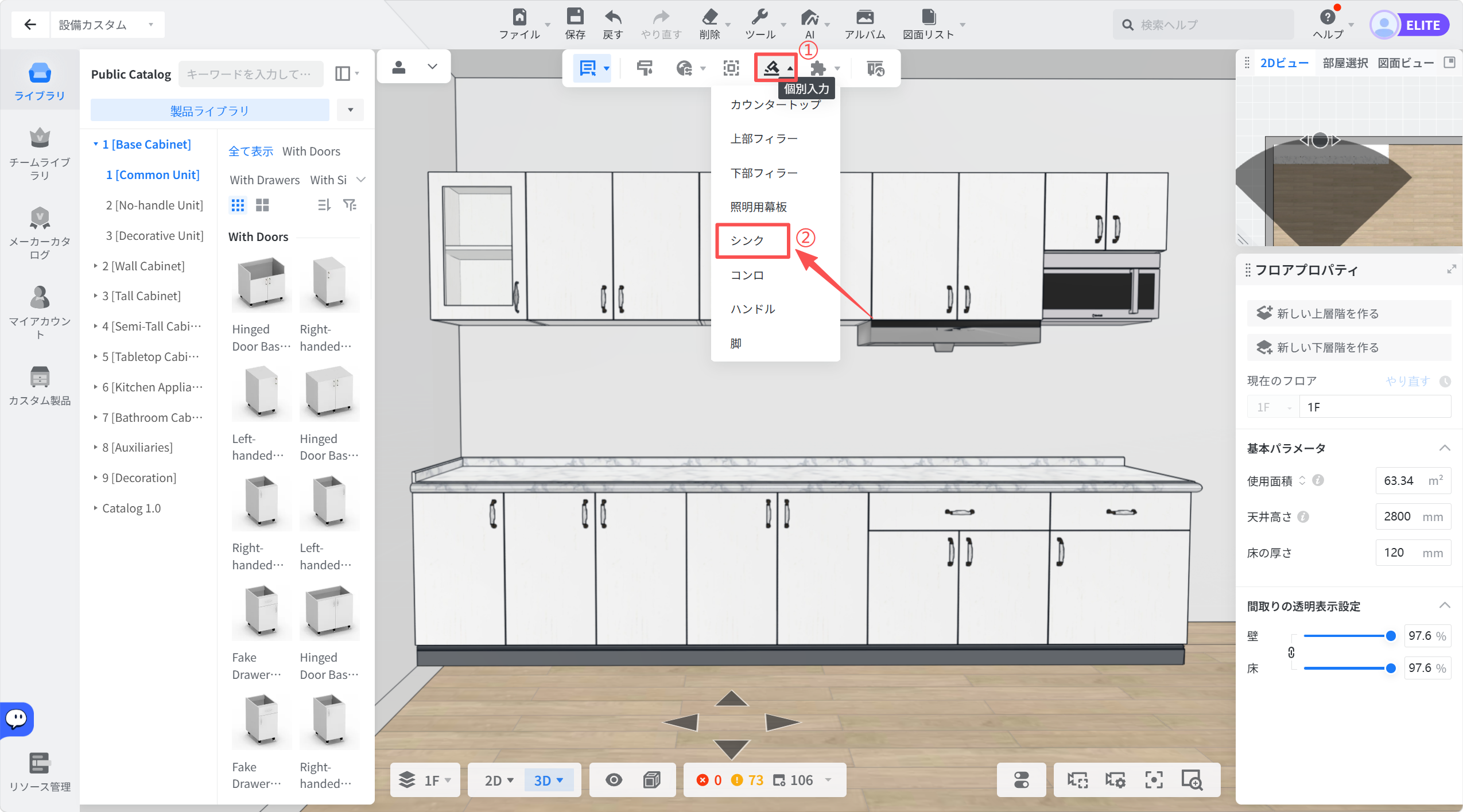Collapse the 間取りの透明表示設定 section
This screenshot has height=812, width=1463.
1445,605
